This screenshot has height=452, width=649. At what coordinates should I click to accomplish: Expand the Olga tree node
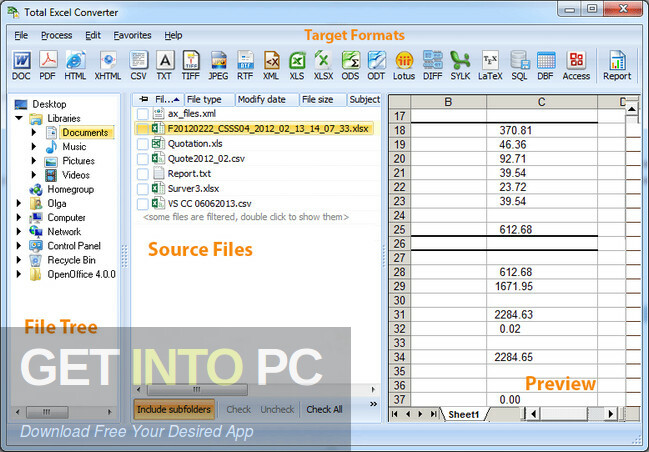[x=19, y=203]
